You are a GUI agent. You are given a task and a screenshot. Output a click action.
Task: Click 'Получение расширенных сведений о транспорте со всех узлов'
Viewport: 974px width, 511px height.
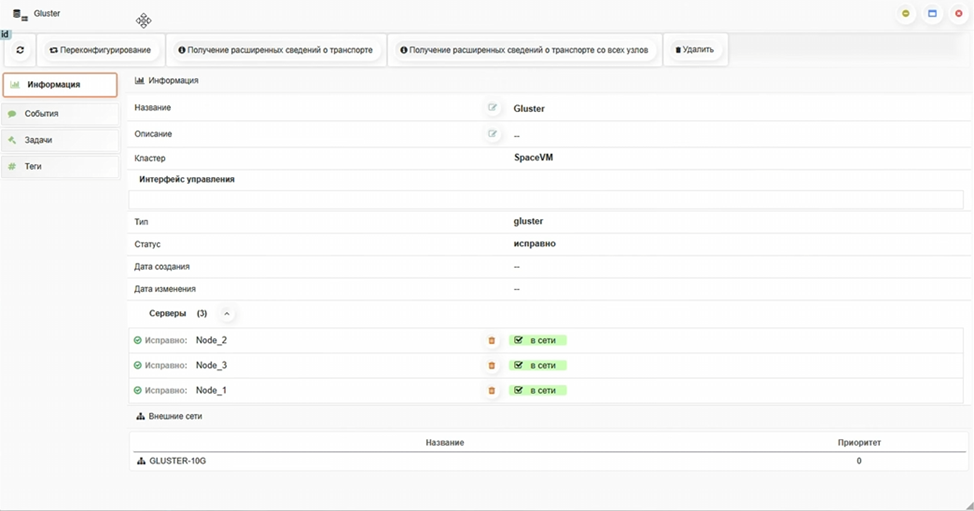pos(524,50)
